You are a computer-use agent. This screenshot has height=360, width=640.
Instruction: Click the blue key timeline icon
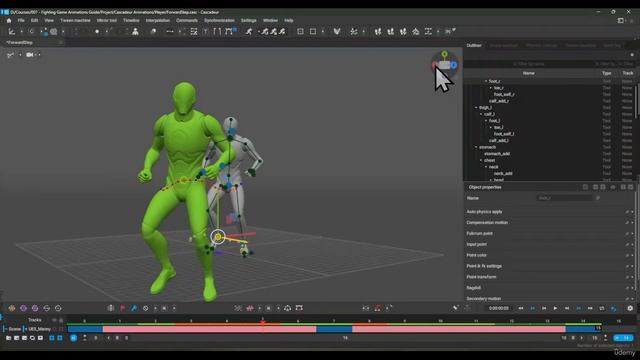(x=134, y=308)
